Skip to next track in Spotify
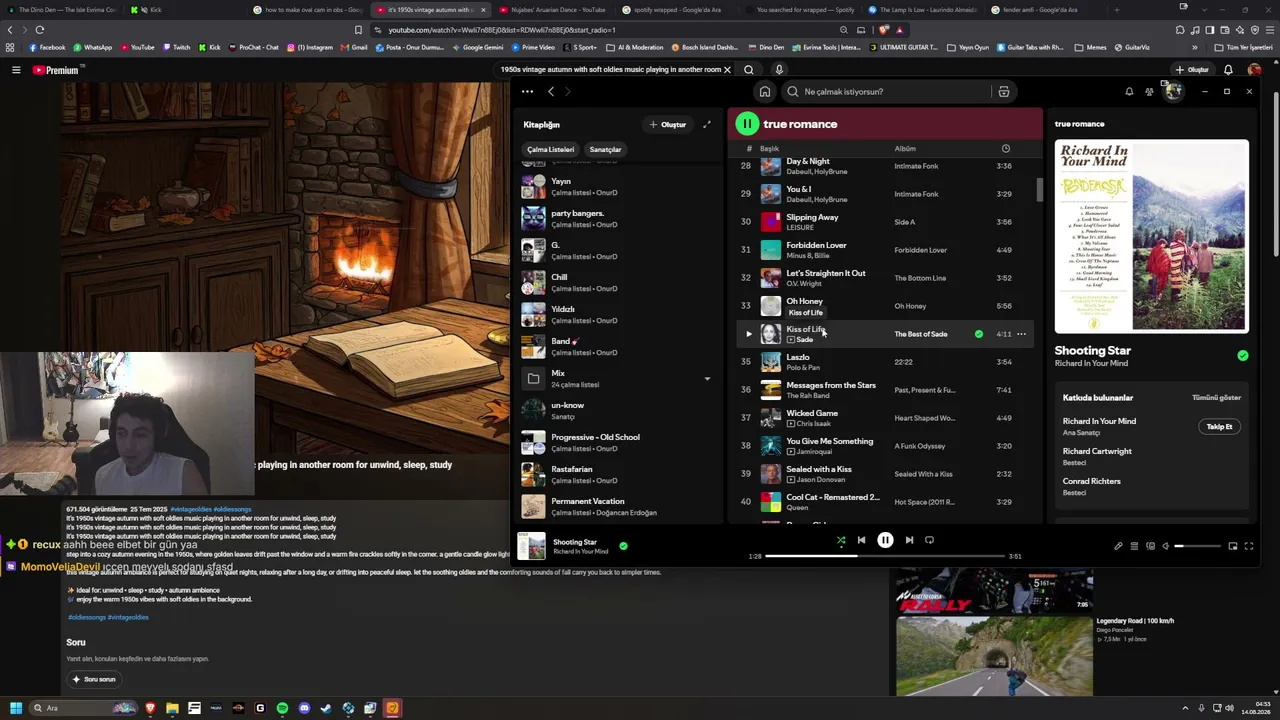The image size is (1280, 720). [x=909, y=540]
